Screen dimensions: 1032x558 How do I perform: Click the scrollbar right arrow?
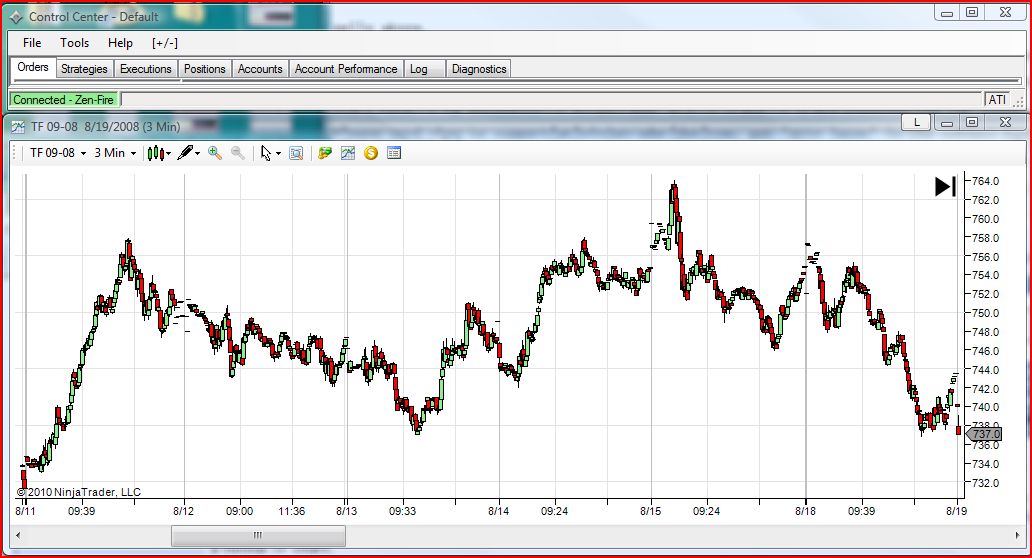coord(1018,536)
